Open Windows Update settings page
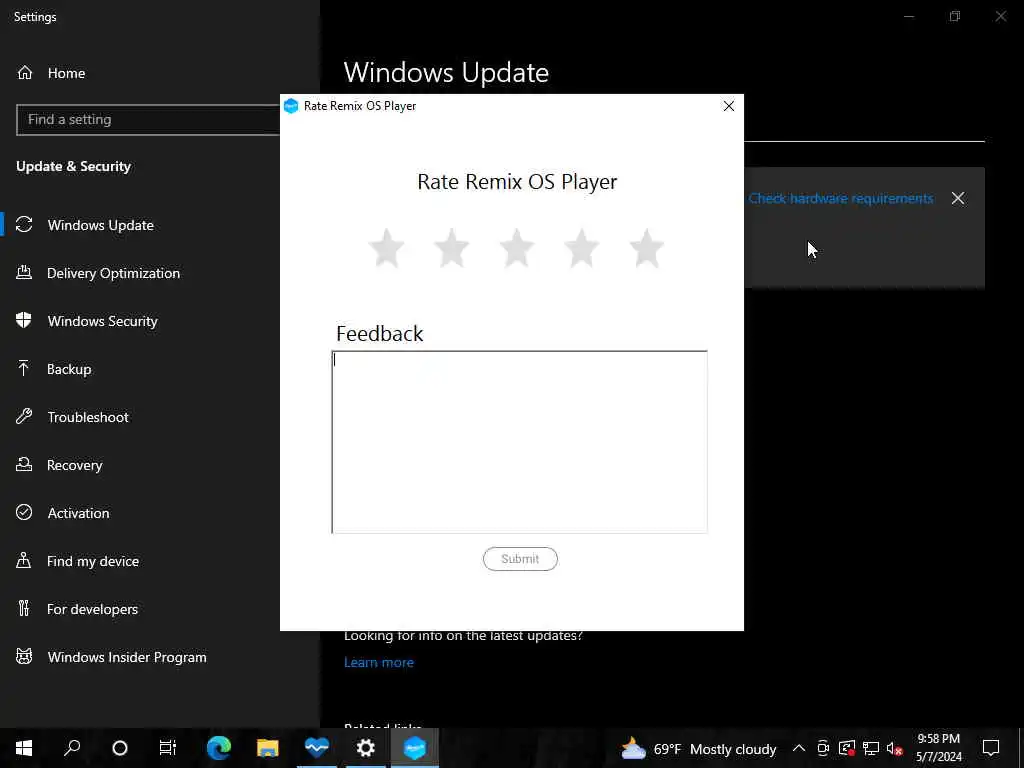Image resolution: width=1024 pixels, height=768 pixels. pyautogui.click(x=101, y=225)
